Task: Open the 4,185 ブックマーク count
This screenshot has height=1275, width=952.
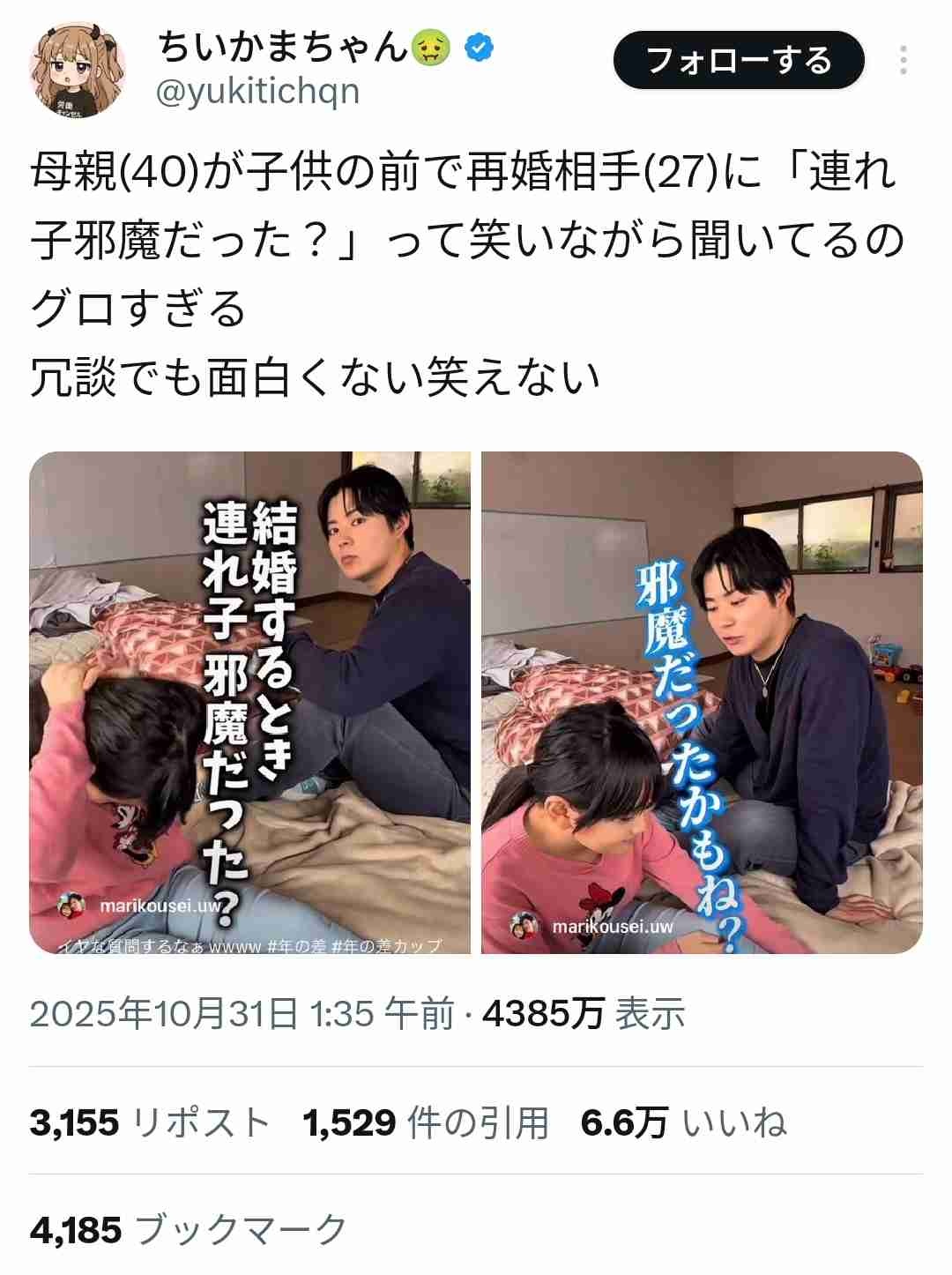Action: 190,1230
